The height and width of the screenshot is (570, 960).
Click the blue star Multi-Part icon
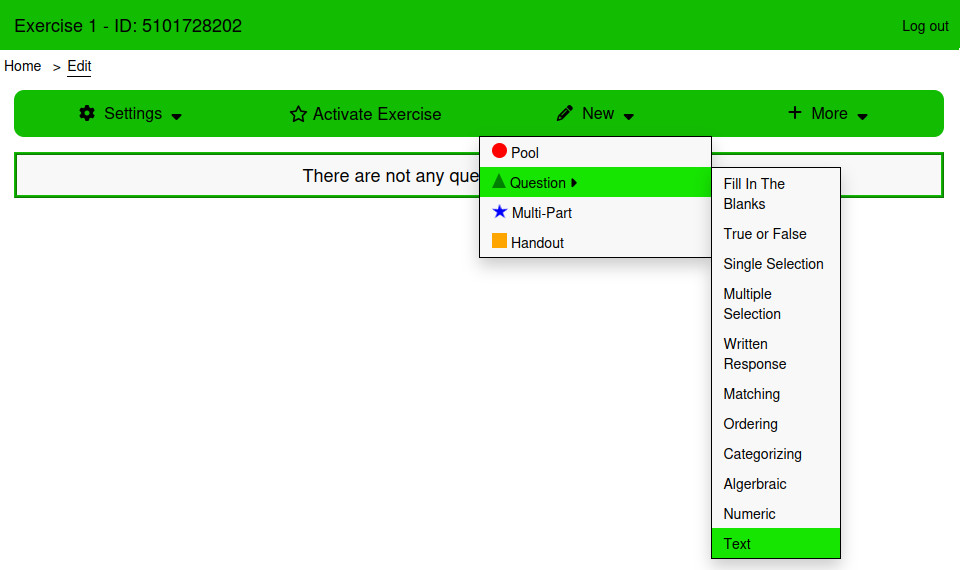click(x=500, y=212)
